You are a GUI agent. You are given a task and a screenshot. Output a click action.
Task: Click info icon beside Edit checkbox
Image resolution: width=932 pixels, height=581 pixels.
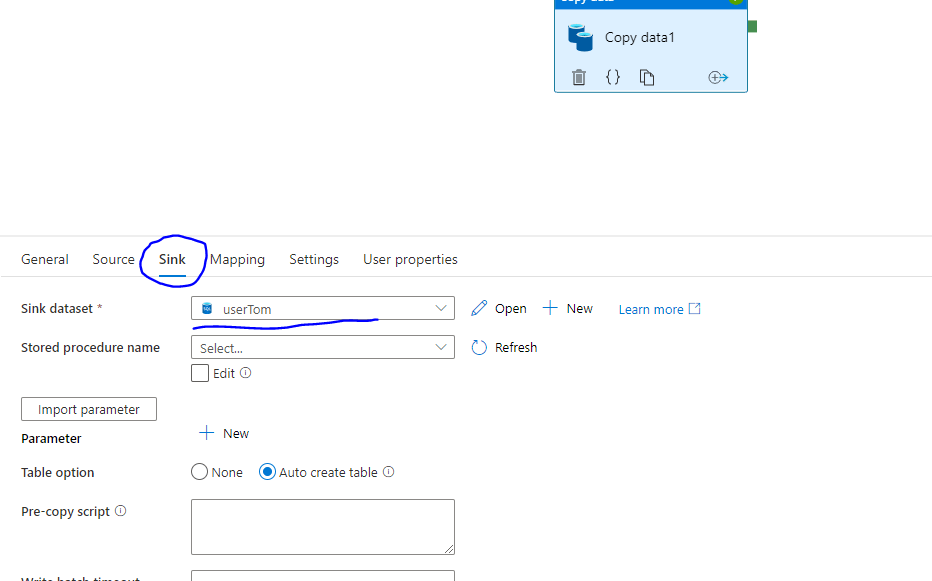pos(245,373)
